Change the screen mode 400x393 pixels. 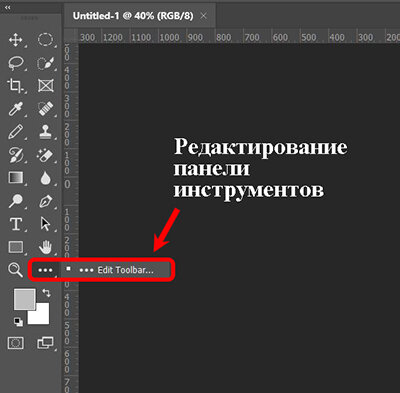(45, 343)
